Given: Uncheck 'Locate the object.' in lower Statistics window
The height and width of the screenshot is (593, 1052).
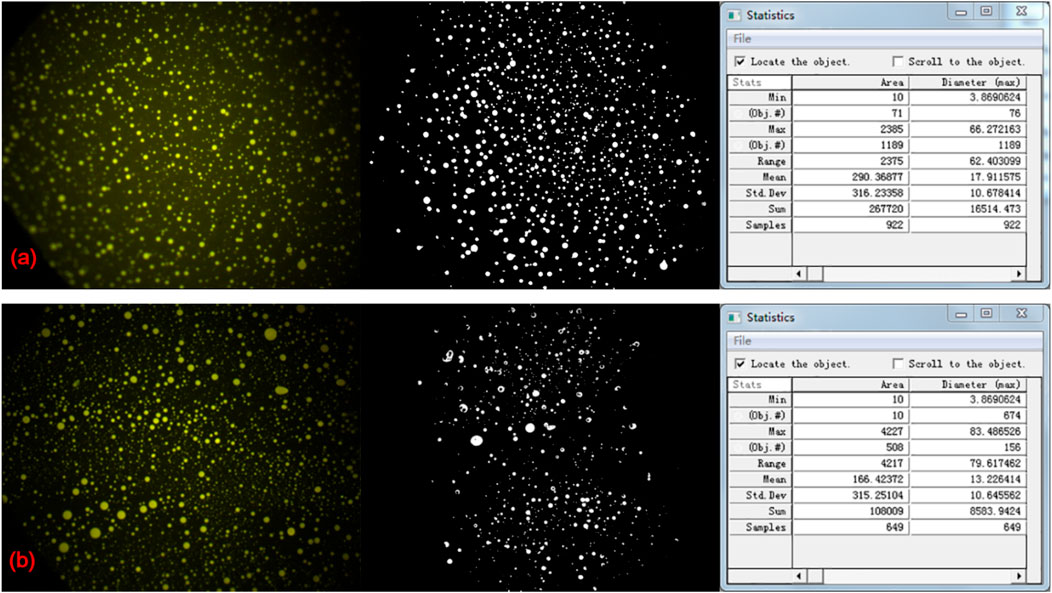Looking at the screenshot, I should coord(739,364).
